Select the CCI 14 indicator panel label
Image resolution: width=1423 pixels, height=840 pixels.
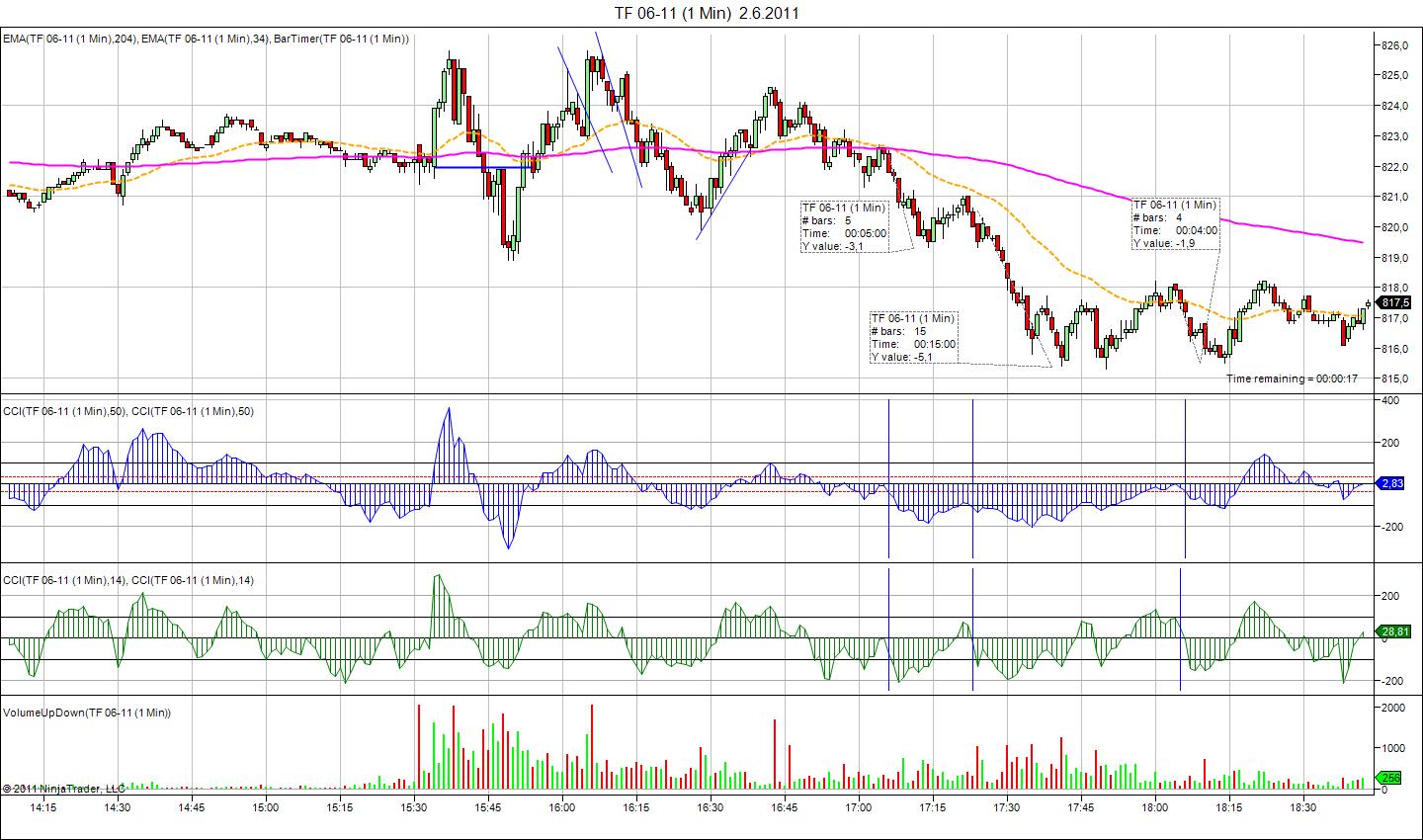click(128, 580)
